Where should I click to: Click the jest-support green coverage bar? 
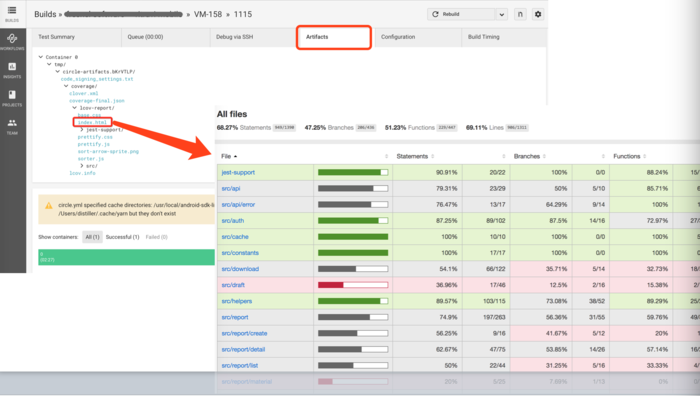pos(353,172)
